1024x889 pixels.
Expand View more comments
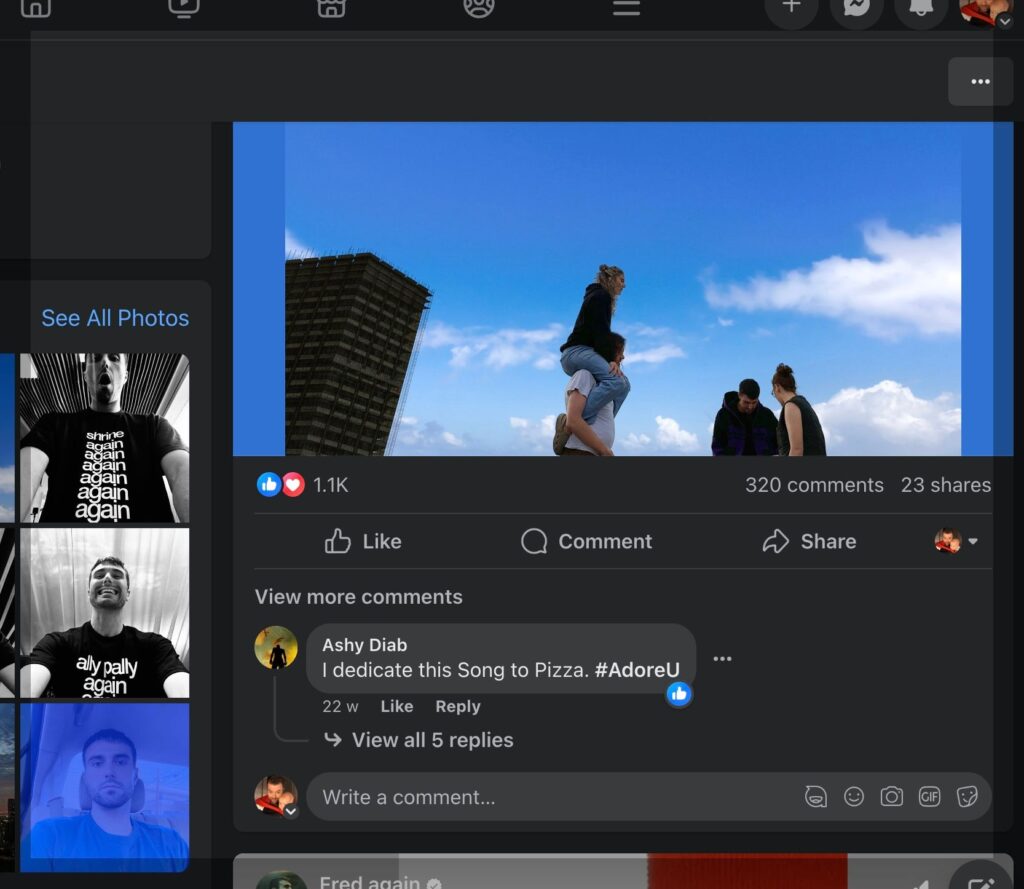pos(358,597)
